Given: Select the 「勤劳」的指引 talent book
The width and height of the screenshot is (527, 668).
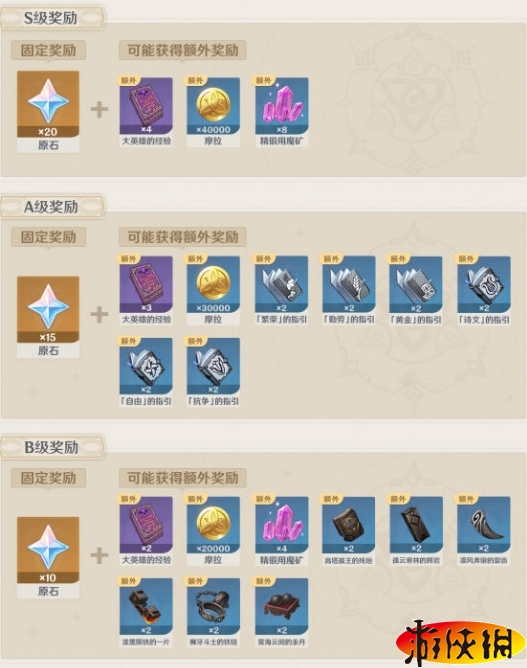Looking at the screenshot, I should click(x=348, y=284).
